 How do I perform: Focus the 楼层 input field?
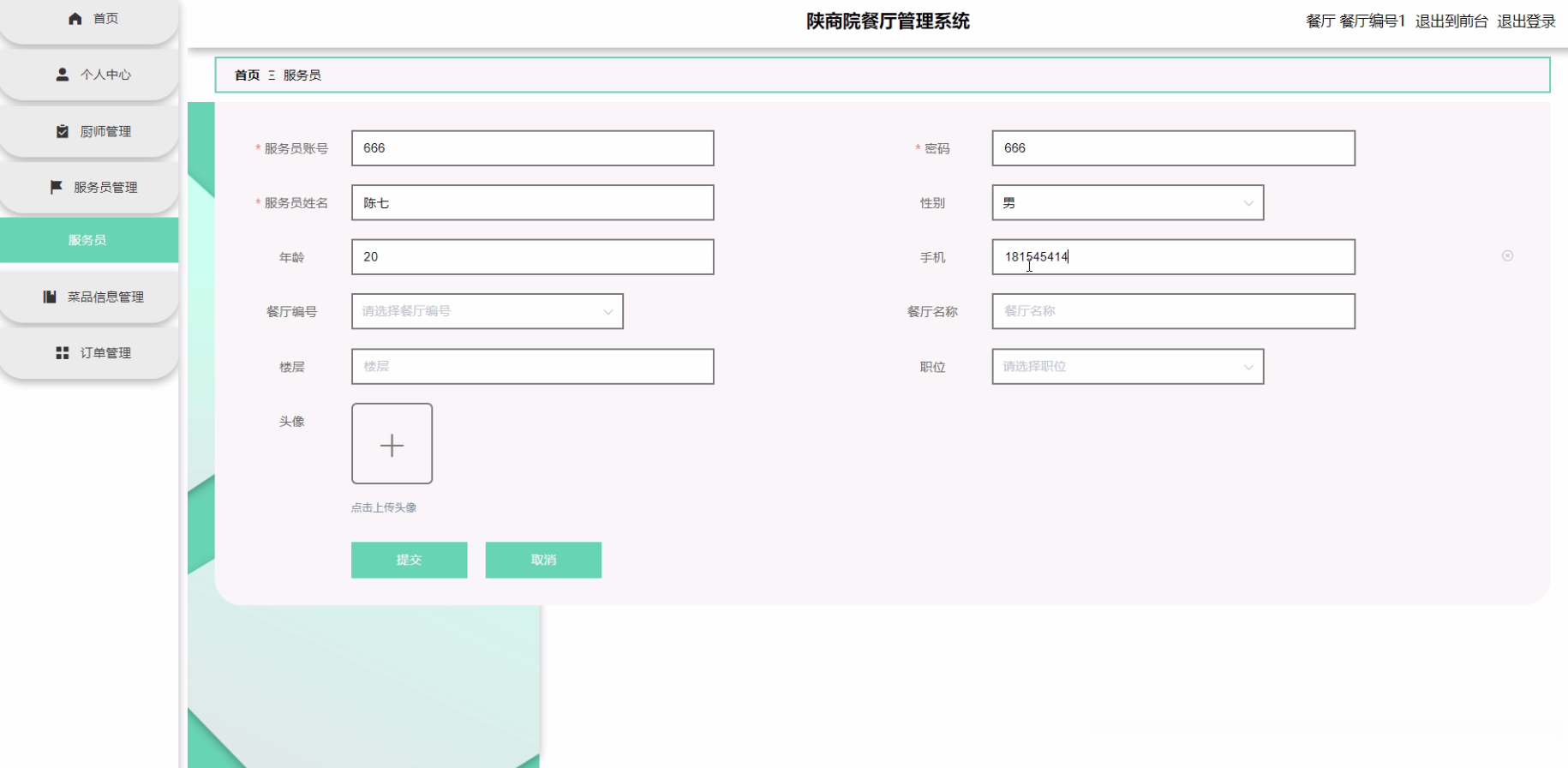click(x=533, y=367)
